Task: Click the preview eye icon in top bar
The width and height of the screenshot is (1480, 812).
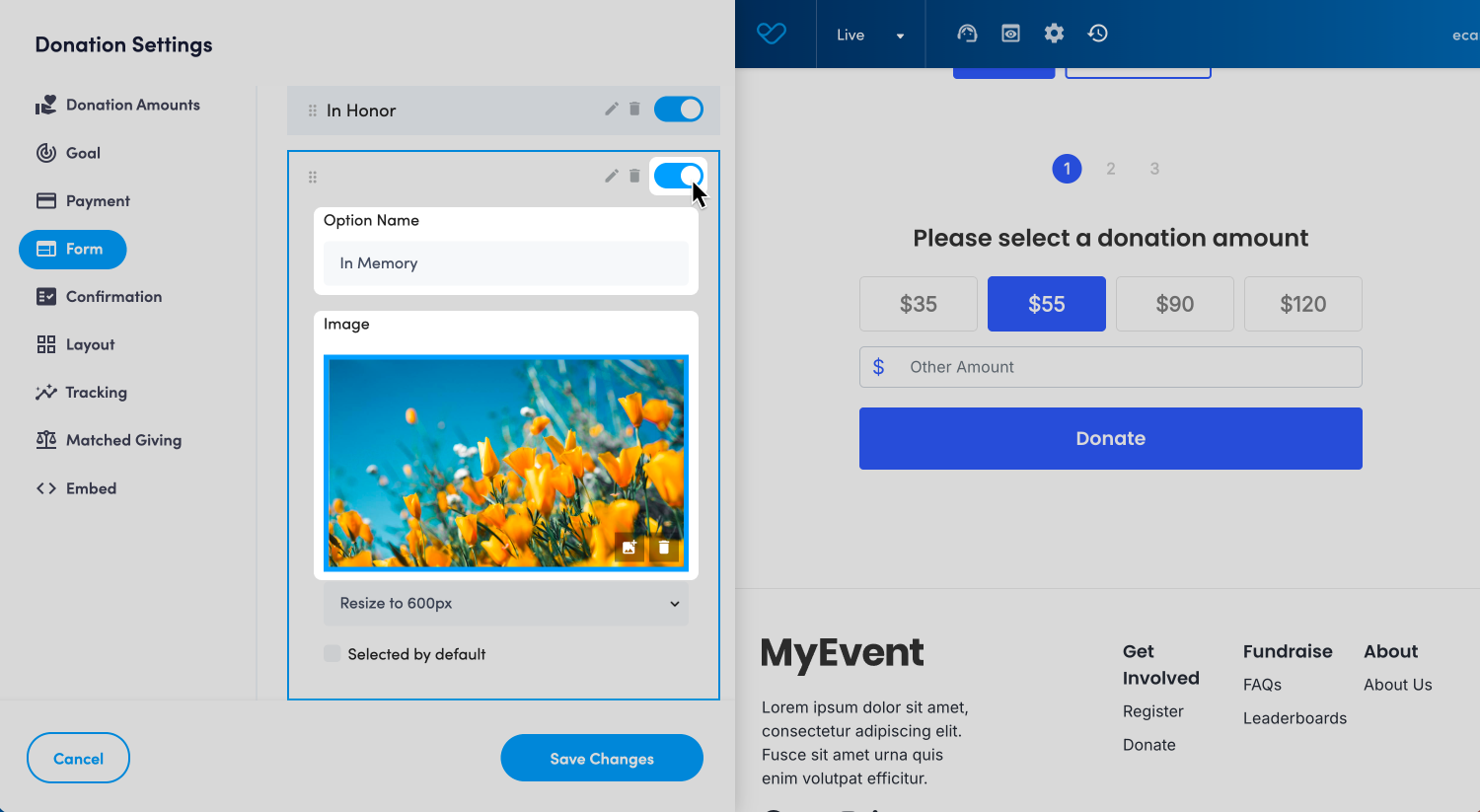Action: point(1010,34)
